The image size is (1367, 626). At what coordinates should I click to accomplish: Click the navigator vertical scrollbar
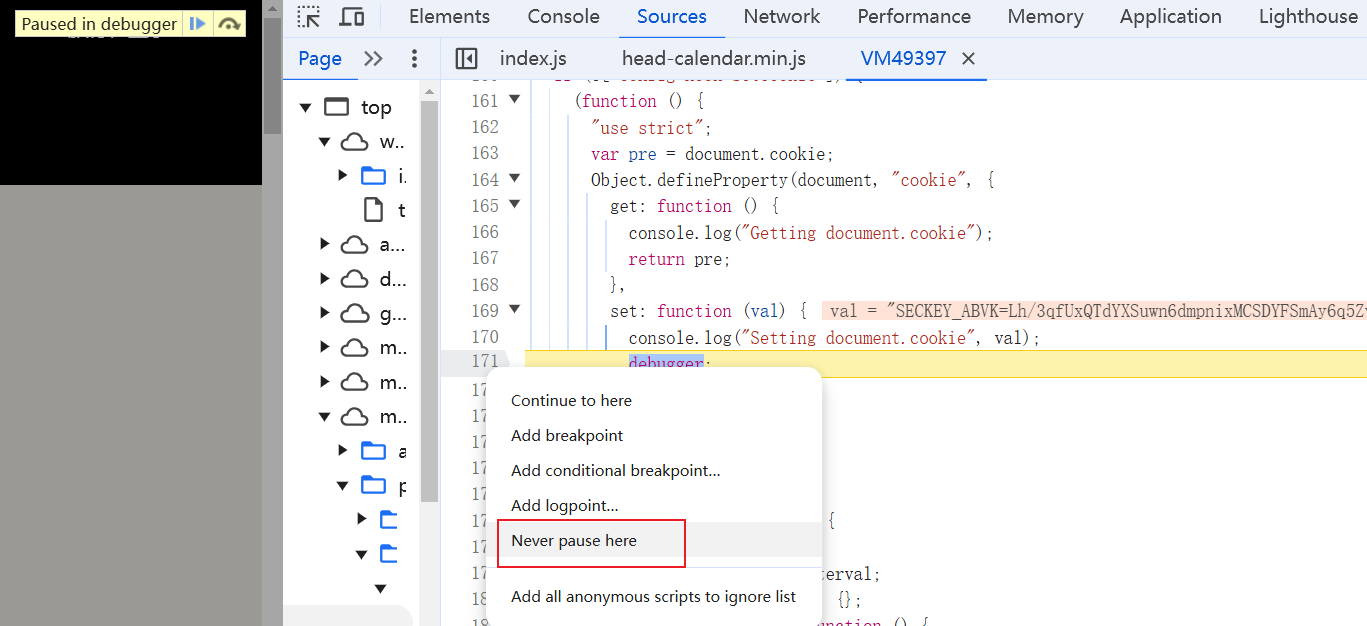[429, 300]
